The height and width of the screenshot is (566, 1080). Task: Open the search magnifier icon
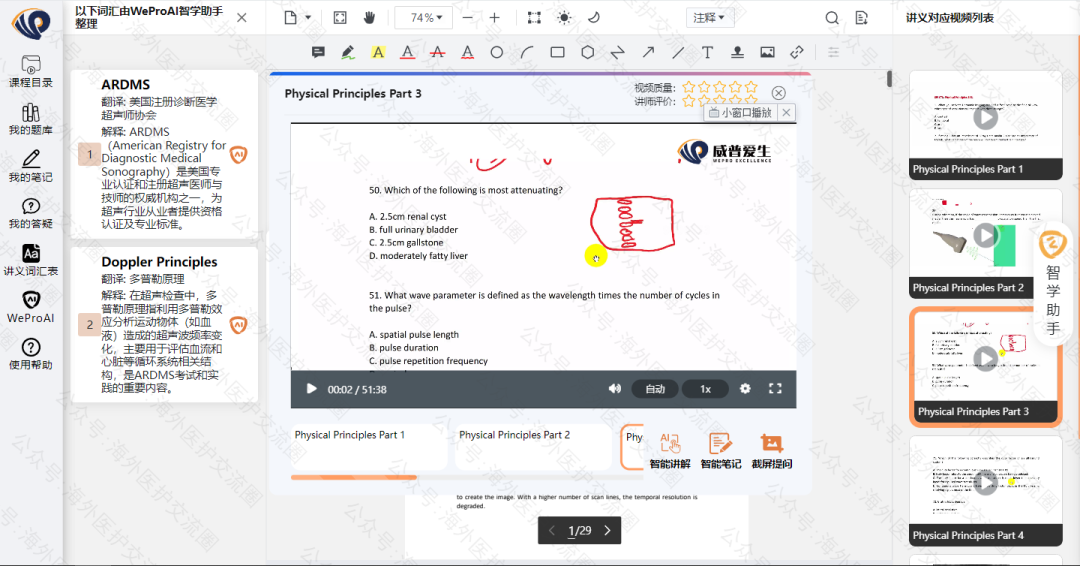tap(832, 18)
